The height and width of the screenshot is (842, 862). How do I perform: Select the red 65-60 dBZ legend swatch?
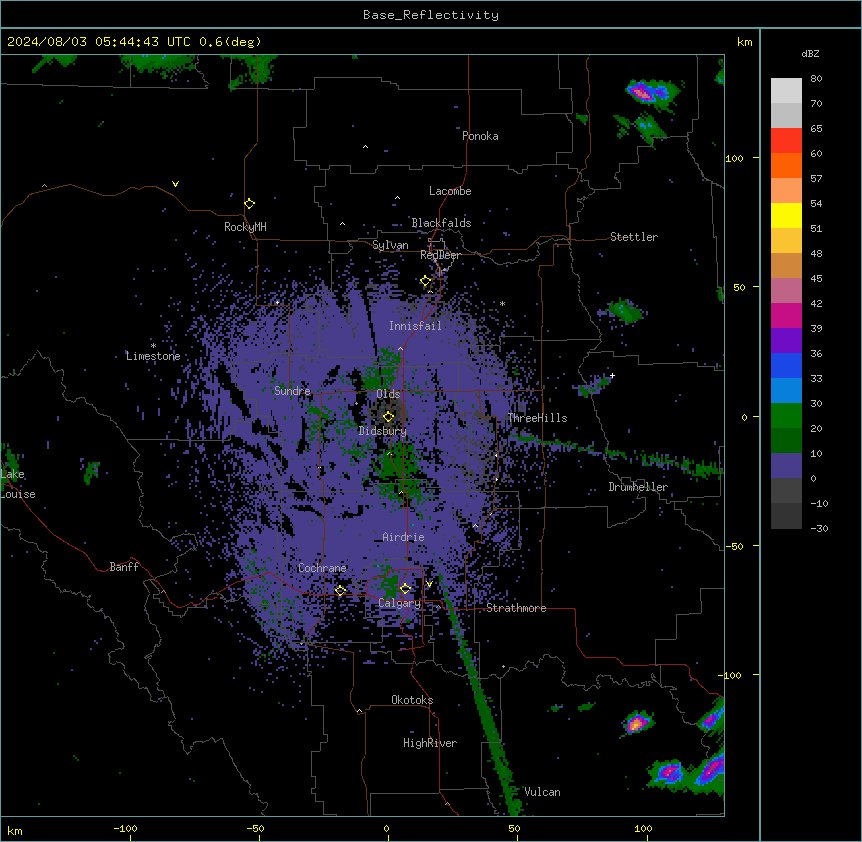click(x=786, y=140)
